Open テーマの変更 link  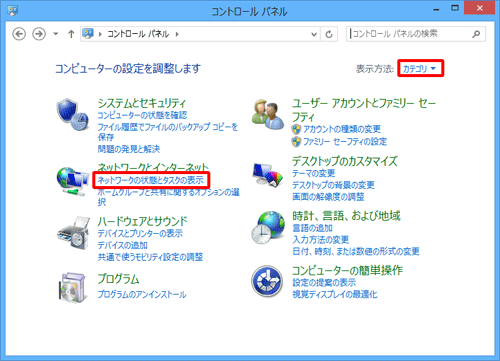[314, 173]
